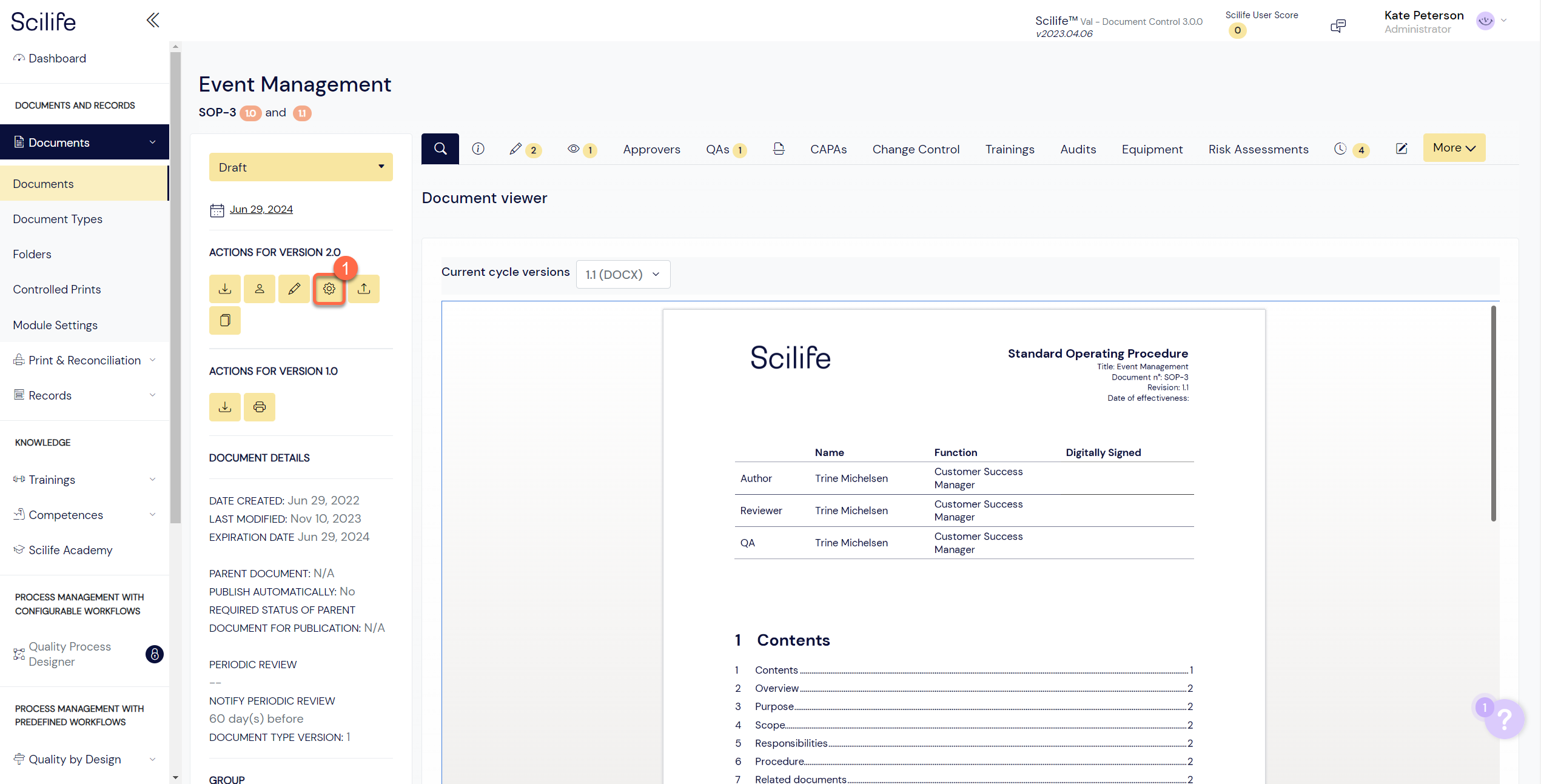Click the calendar icon beside Jun 29, 2024
The height and width of the screenshot is (784, 1541).
pos(217,210)
